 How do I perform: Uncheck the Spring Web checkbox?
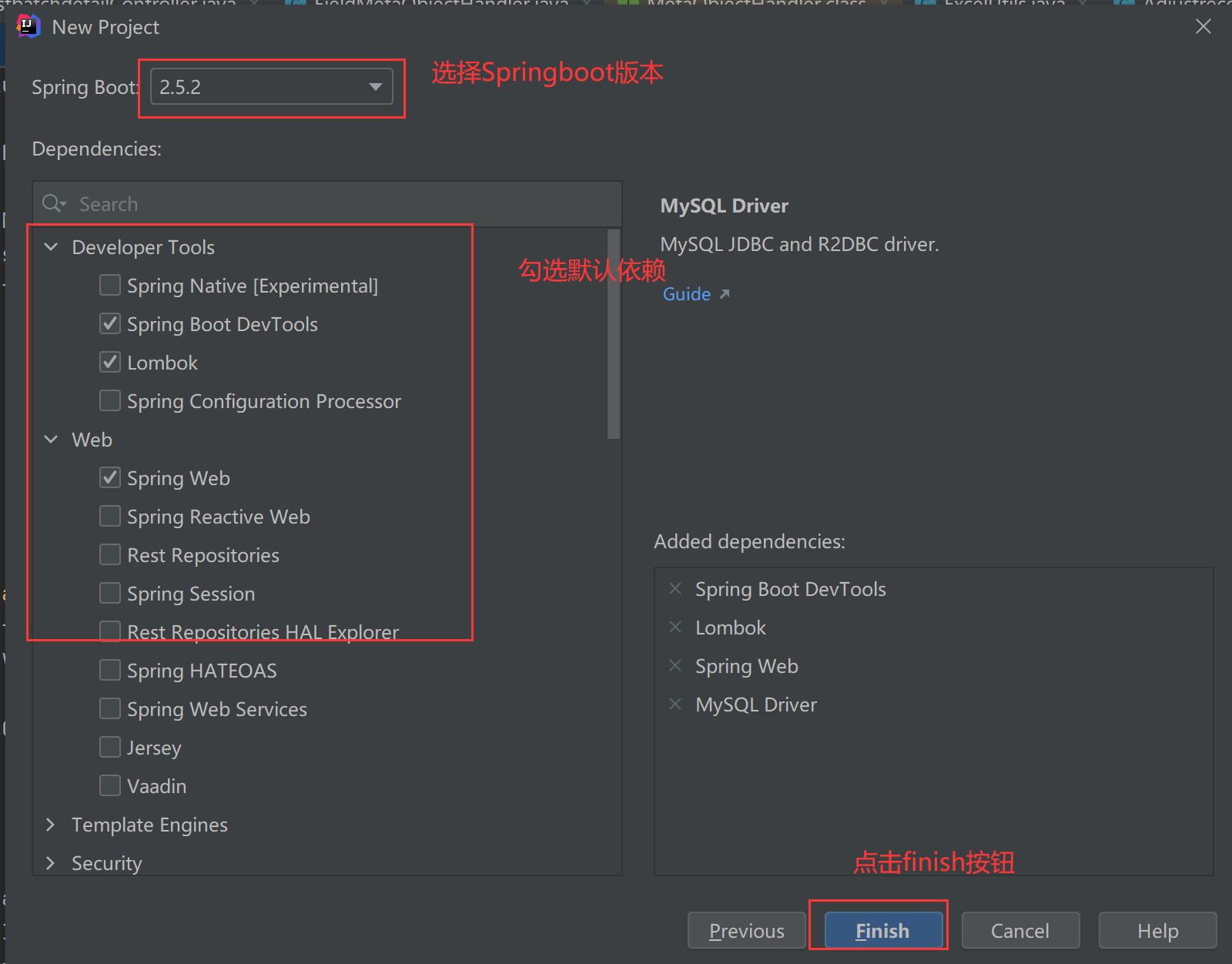pyautogui.click(x=110, y=478)
